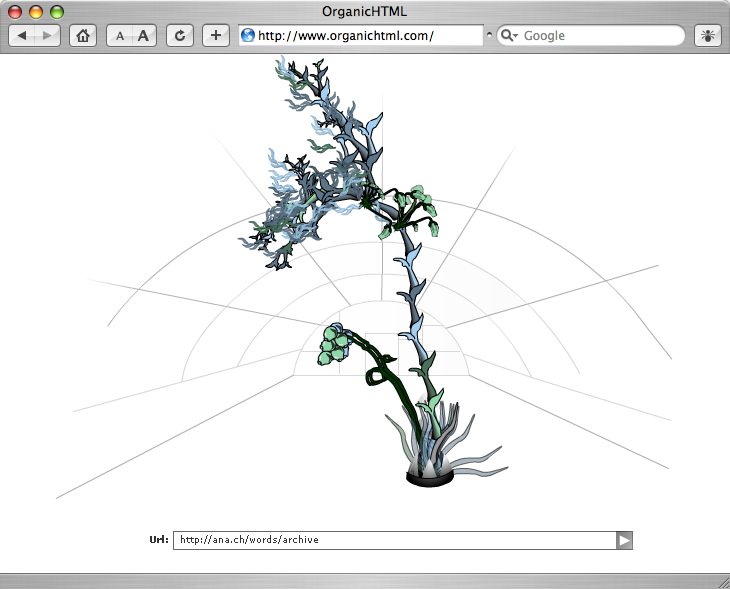
Task: Reload the current page
Action: (x=180, y=36)
